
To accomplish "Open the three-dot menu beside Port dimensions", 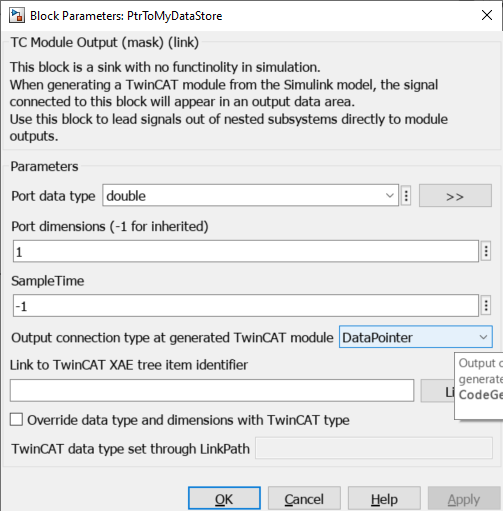I will click(x=486, y=251).
